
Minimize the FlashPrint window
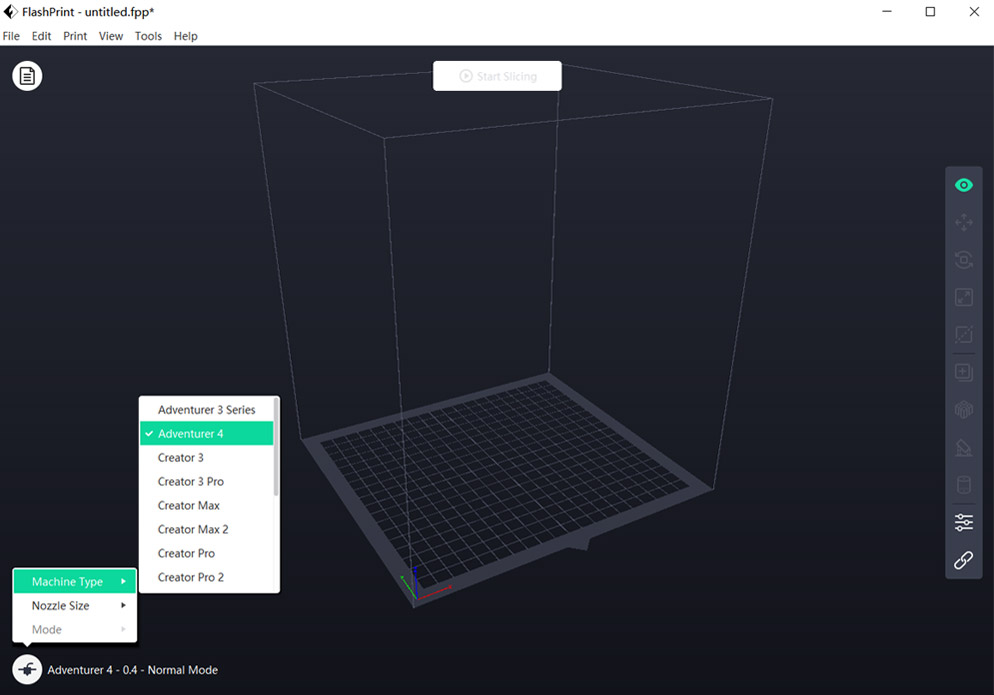pyautogui.click(x=887, y=11)
